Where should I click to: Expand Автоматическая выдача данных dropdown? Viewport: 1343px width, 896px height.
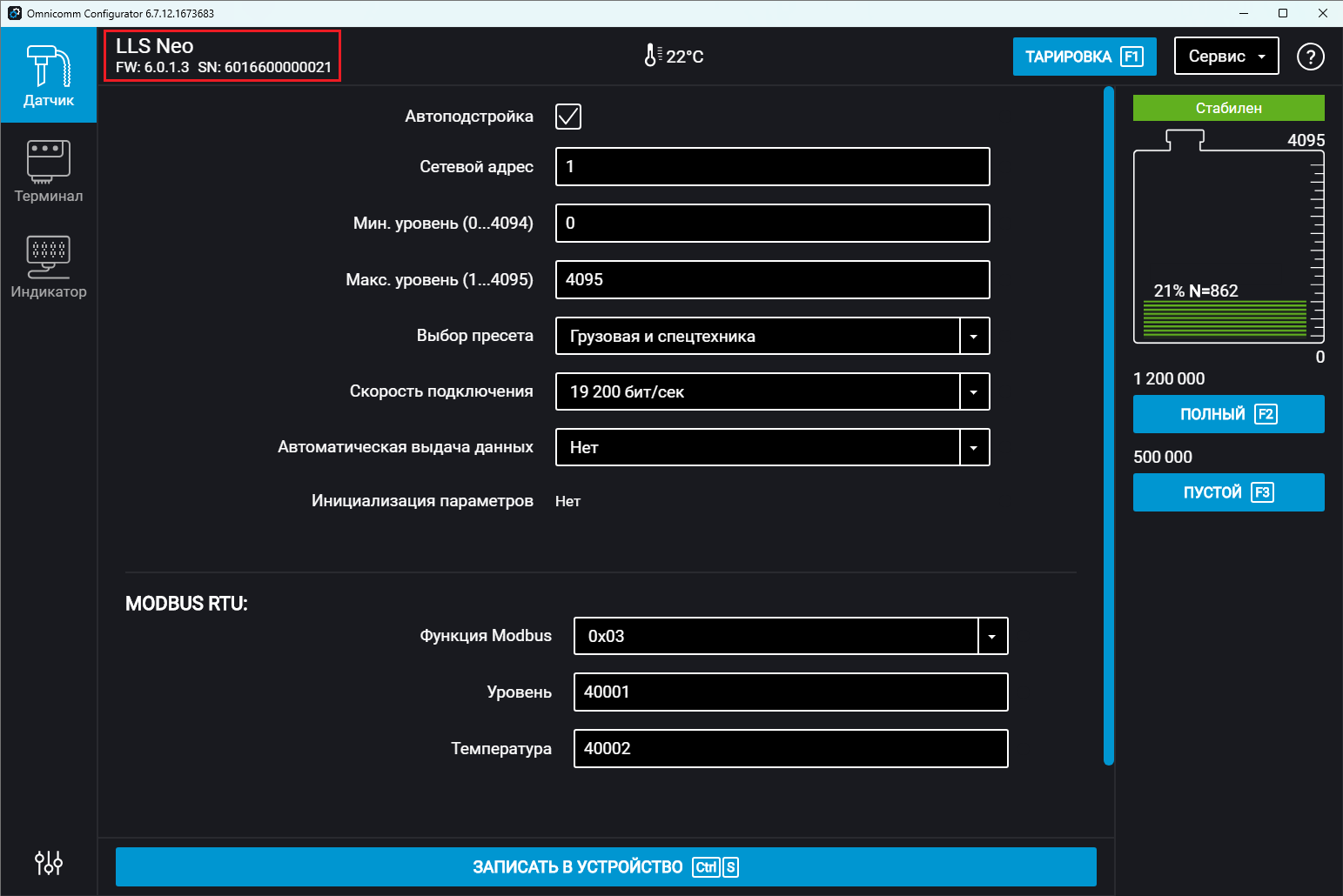click(x=974, y=448)
